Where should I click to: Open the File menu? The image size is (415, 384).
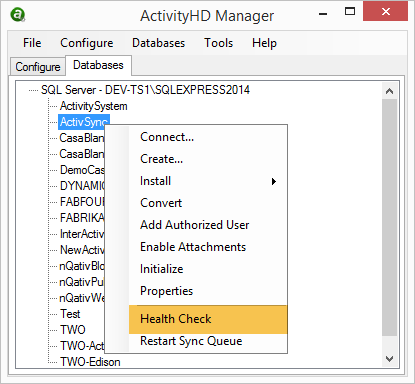(x=32, y=43)
